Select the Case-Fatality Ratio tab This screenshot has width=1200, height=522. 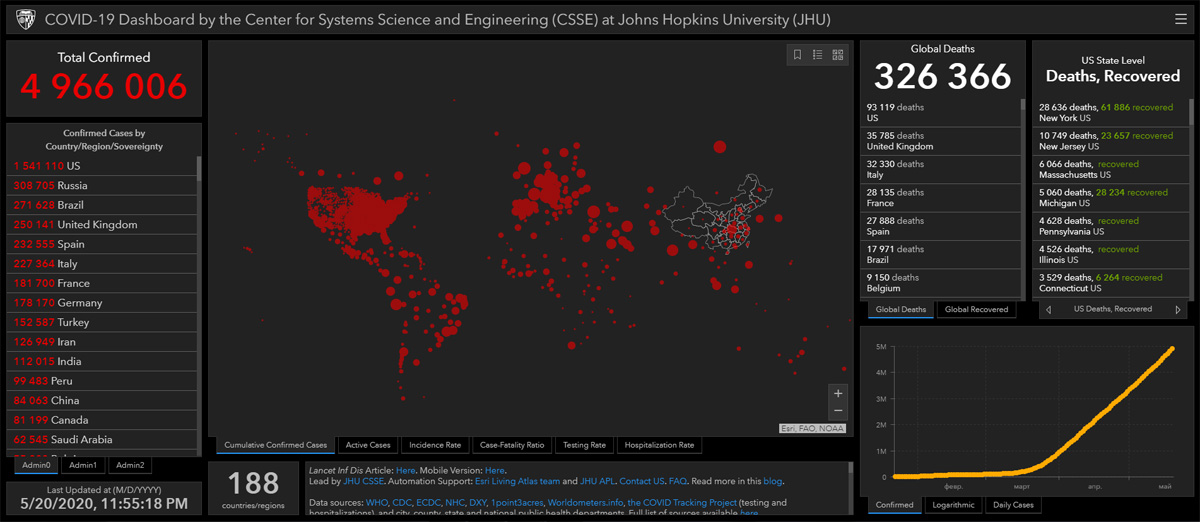pyautogui.click(x=512, y=445)
